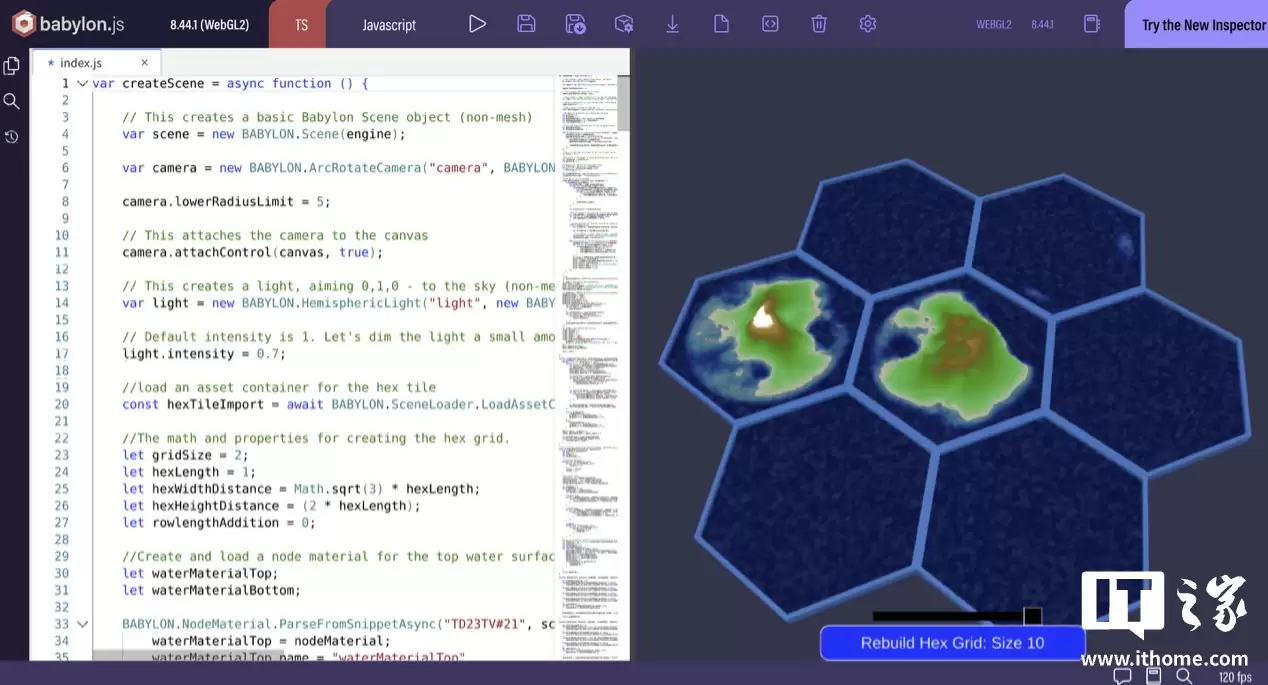Click the Save floppy disk icon
The width and height of the screenshot is (1268, 685).
526,24
